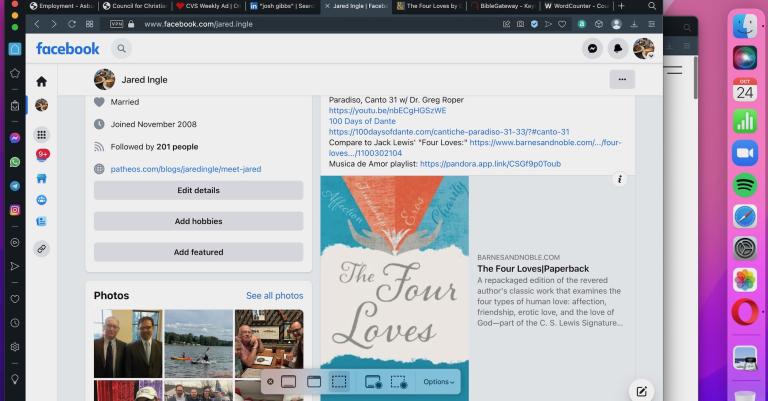Viewport: 768px width, 401px height.
Task: Click the search tabs magnifier icon
Action: pos(651,6)
